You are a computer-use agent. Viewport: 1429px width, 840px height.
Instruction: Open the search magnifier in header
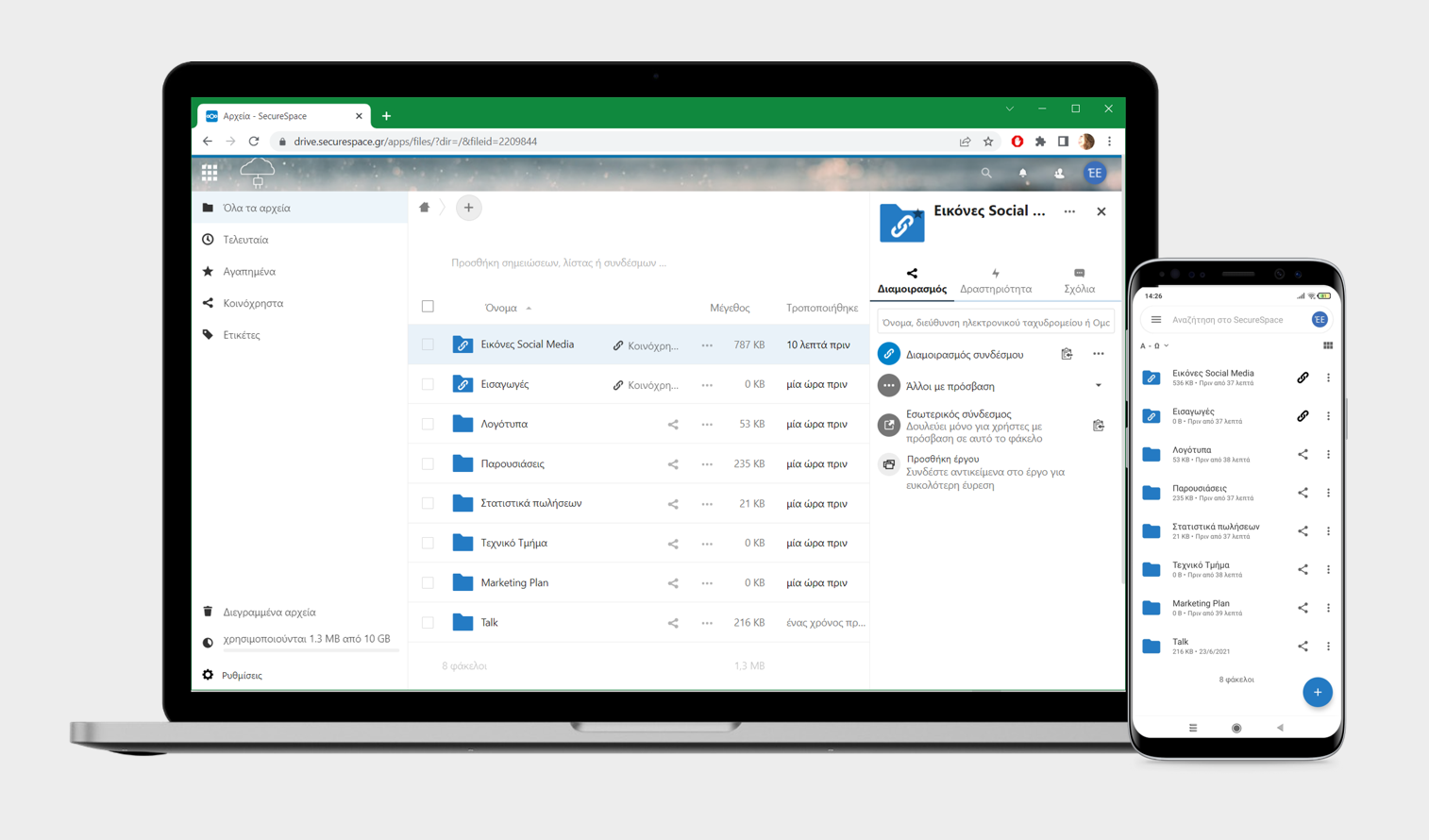pyautogui.click(x=986, y=173)
